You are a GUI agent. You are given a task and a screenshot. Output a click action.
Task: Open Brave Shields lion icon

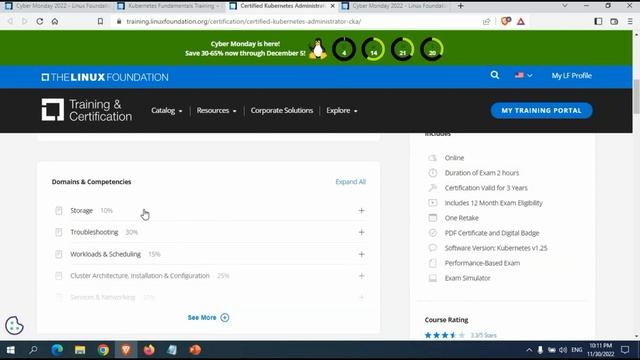(x=505, y=21)
